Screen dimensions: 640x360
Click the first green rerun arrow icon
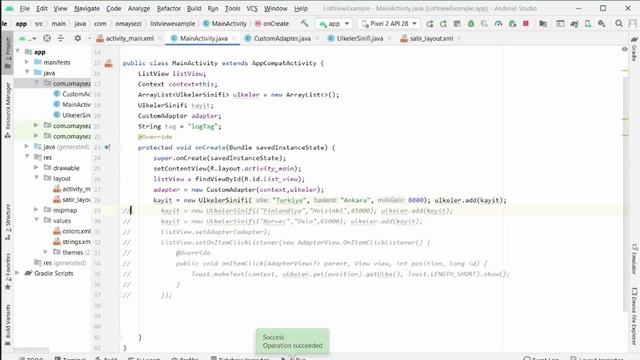tap(429, 24)
